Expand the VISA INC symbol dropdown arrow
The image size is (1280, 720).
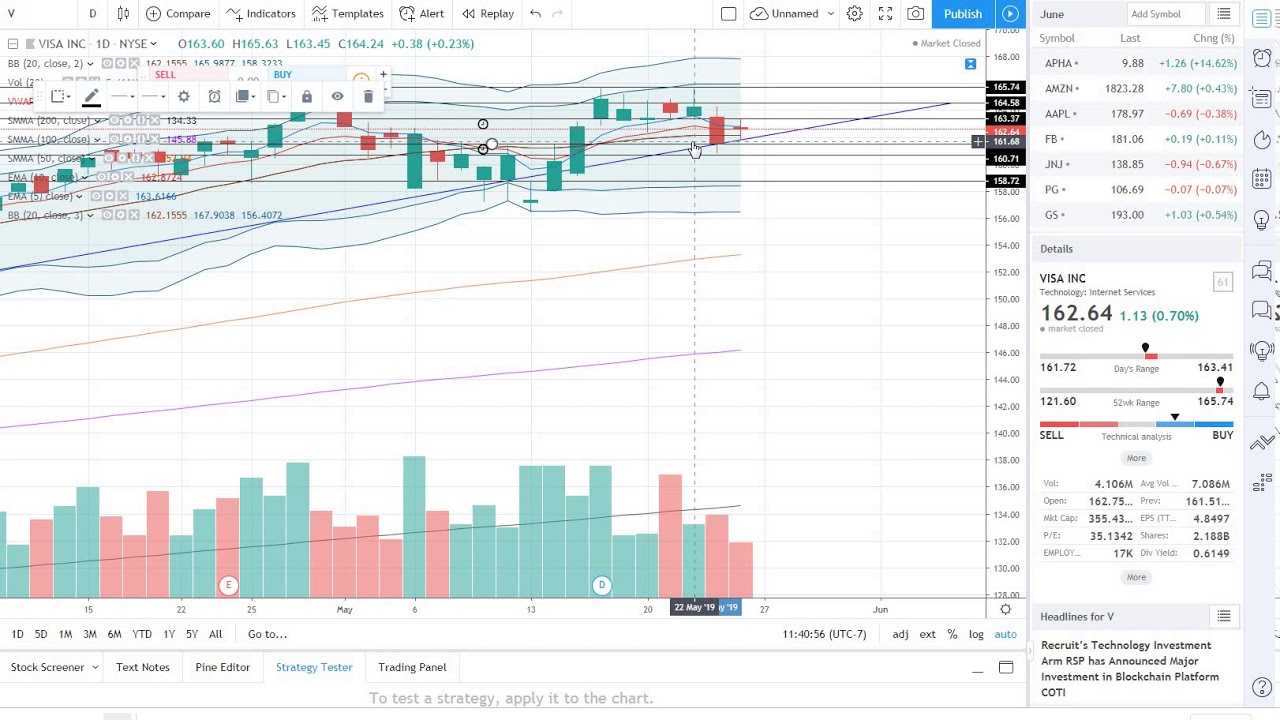point(153,44)
